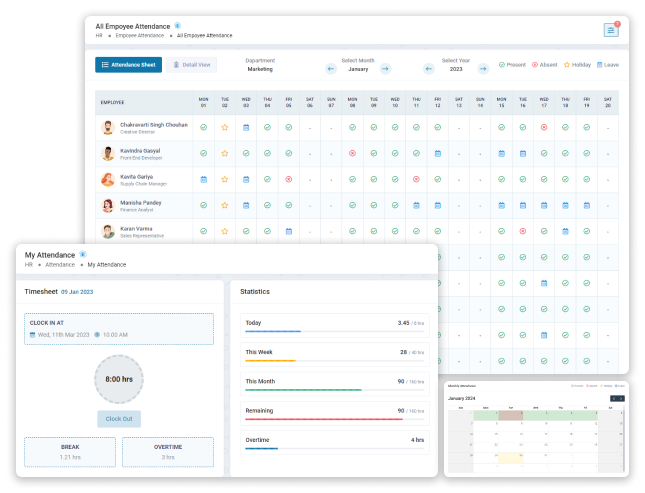Click Empoyee Attendance breadcrumb link
Image resolution: width=645 pixels, height=493 pixels.
coord(141,35)
